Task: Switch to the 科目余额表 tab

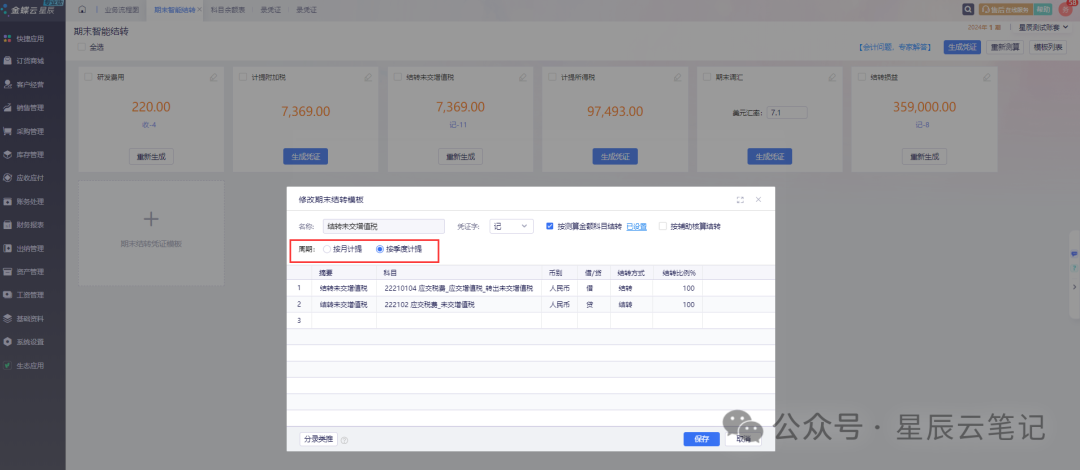Action: (x=227, y=10)
